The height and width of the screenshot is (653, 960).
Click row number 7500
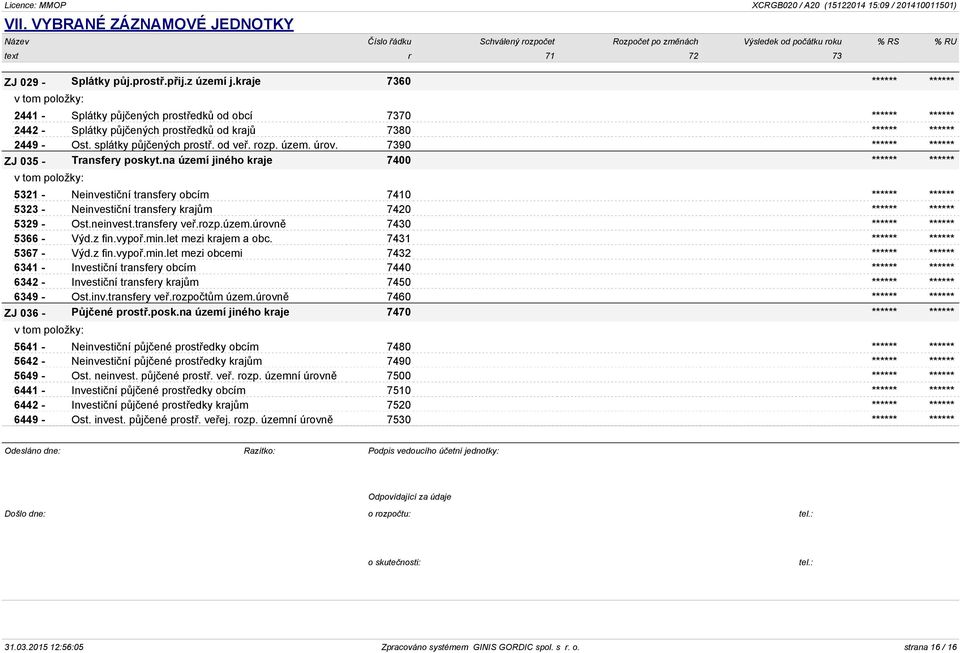click(x=399, y=376)
